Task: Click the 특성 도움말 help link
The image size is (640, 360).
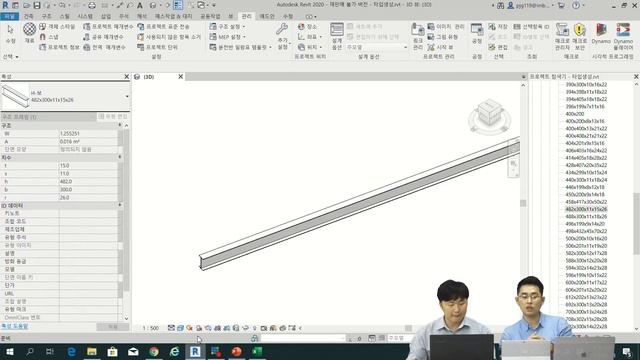Action: click(x=15, y=326)
